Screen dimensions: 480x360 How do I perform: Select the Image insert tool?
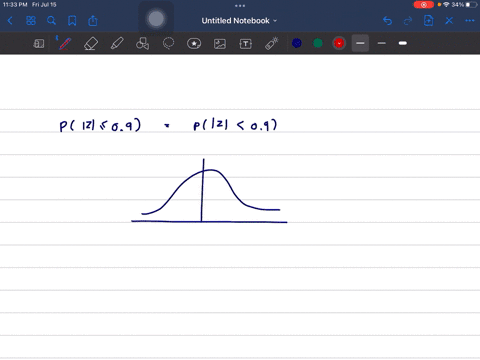[x=220, y=44]
